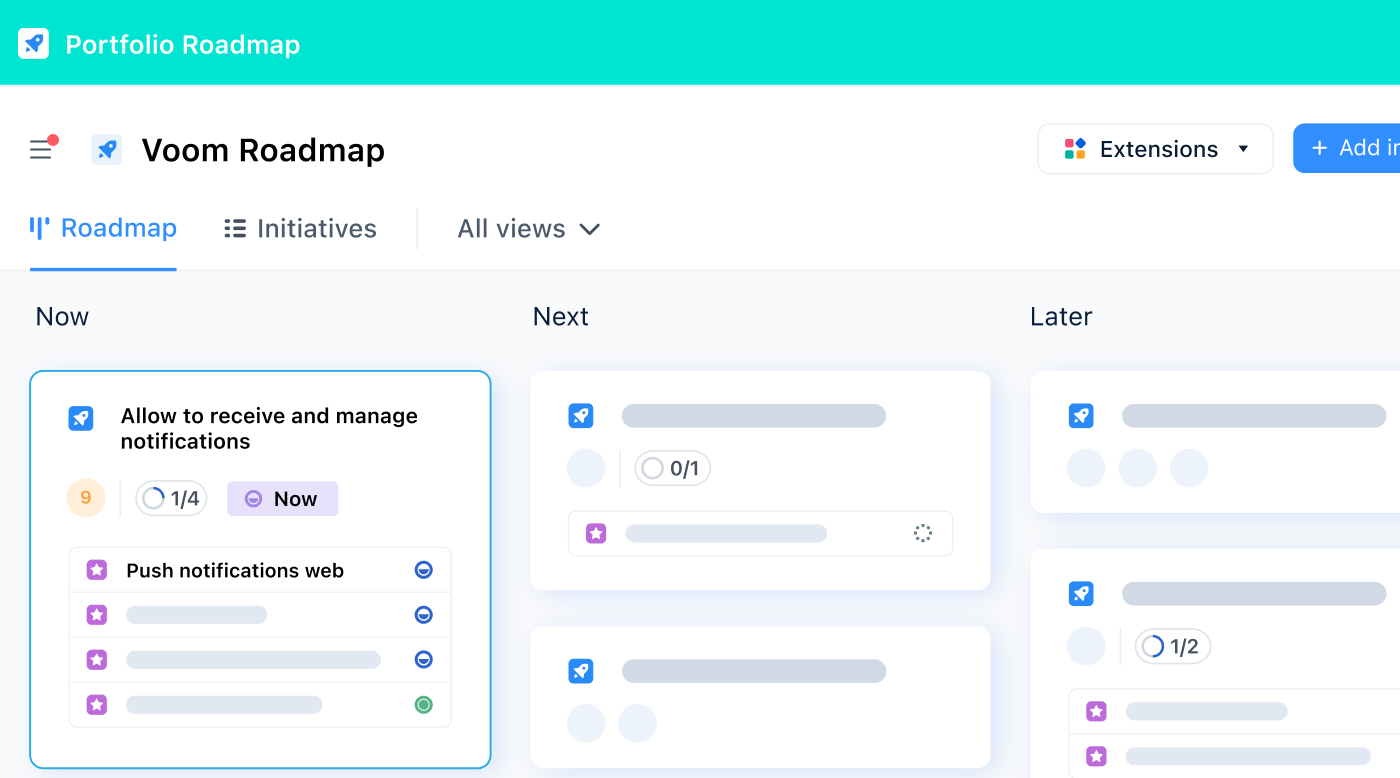Click the rocket logo in teal header
This screenshot has height=778, width=1400.
[x=33, y=44]
